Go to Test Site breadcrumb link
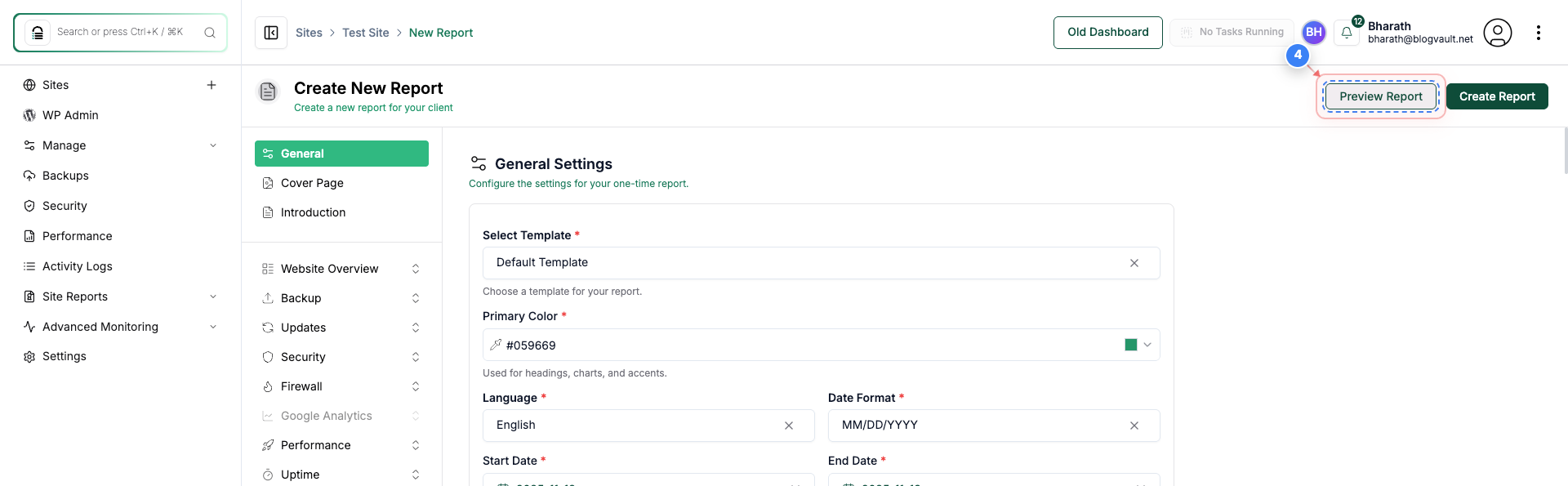The image size is (1568, 486). 366,33
